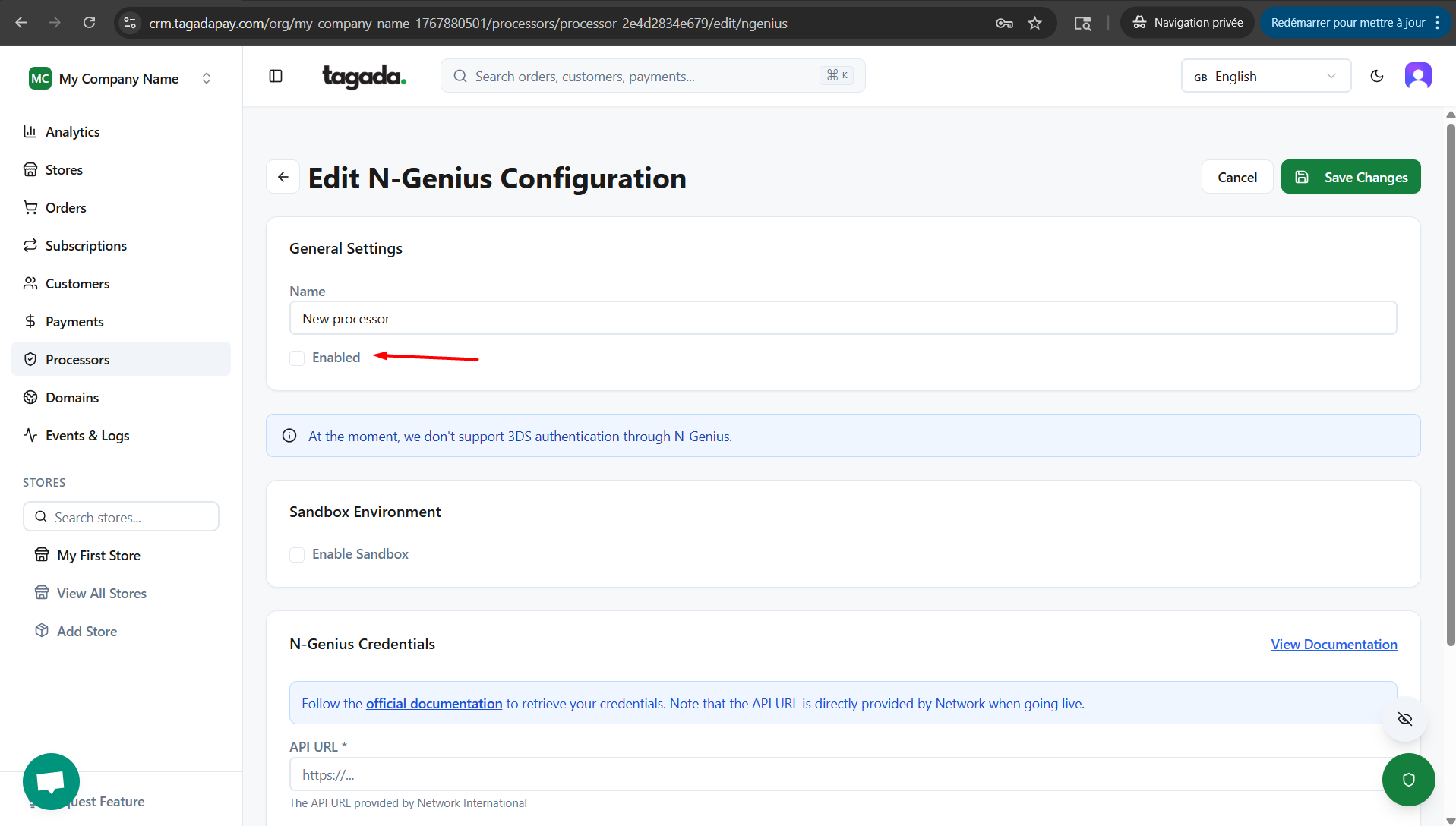Check the Enable Sandbox box
The image size is (1456, 826).
pos(297,555)
